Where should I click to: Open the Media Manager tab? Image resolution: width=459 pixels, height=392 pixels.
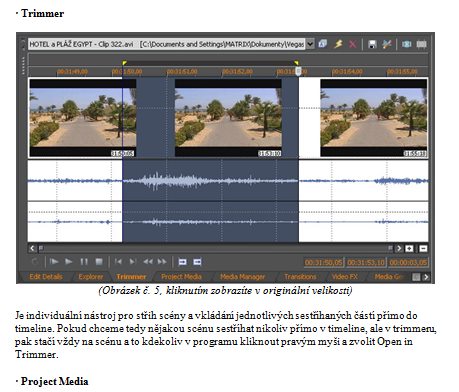point(243,277)
